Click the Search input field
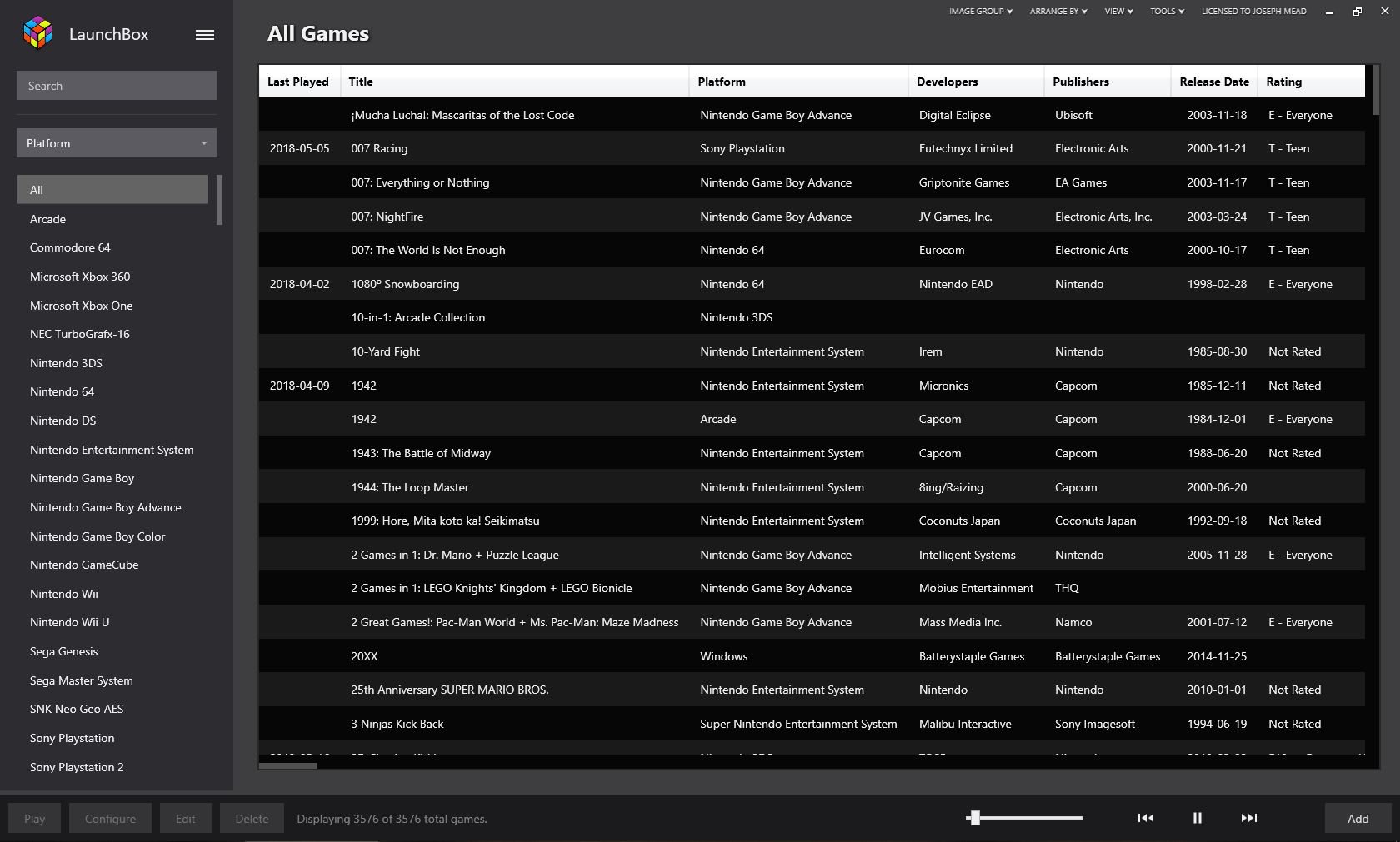 pyautogui.click(x=117, y=86)
